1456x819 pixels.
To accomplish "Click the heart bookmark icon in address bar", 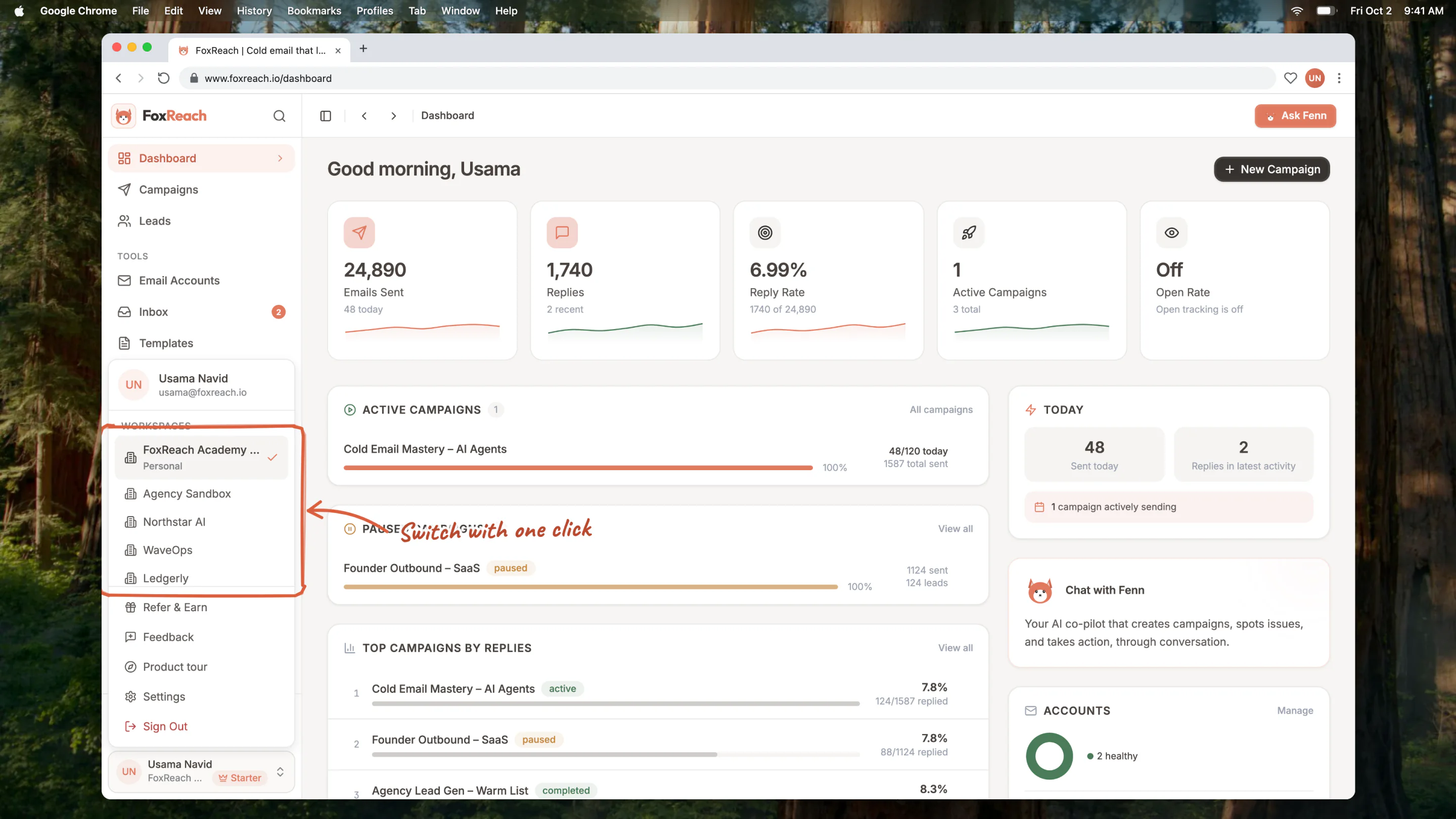I will pos(1290,78).
